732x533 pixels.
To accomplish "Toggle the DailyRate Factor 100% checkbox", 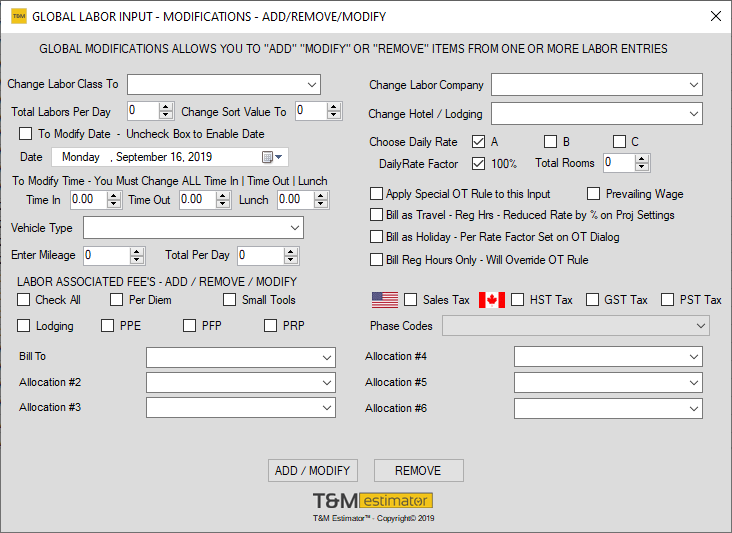I will (479, 163).
